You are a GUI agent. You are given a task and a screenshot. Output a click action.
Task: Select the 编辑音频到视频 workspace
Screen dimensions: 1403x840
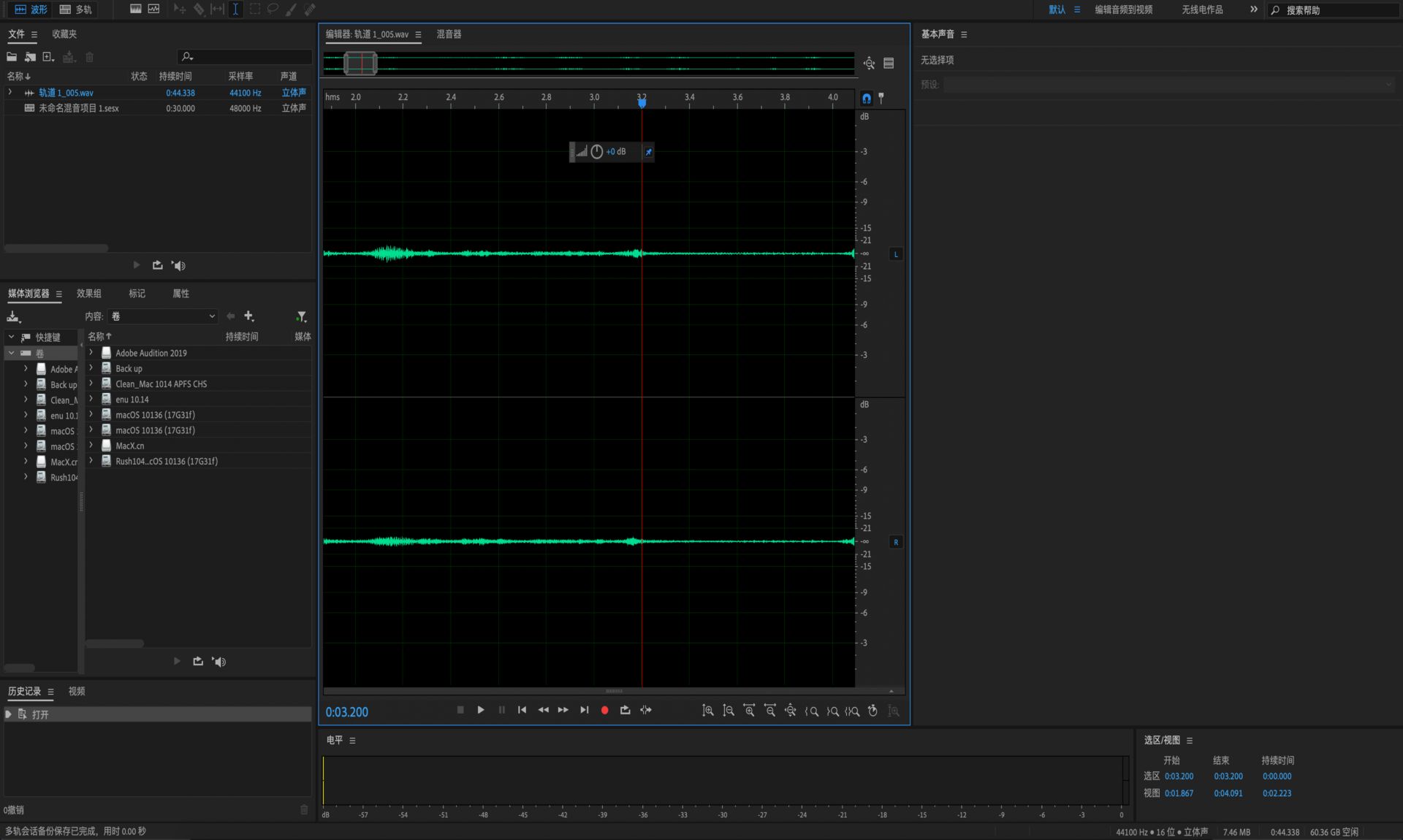pos(1123,9)
